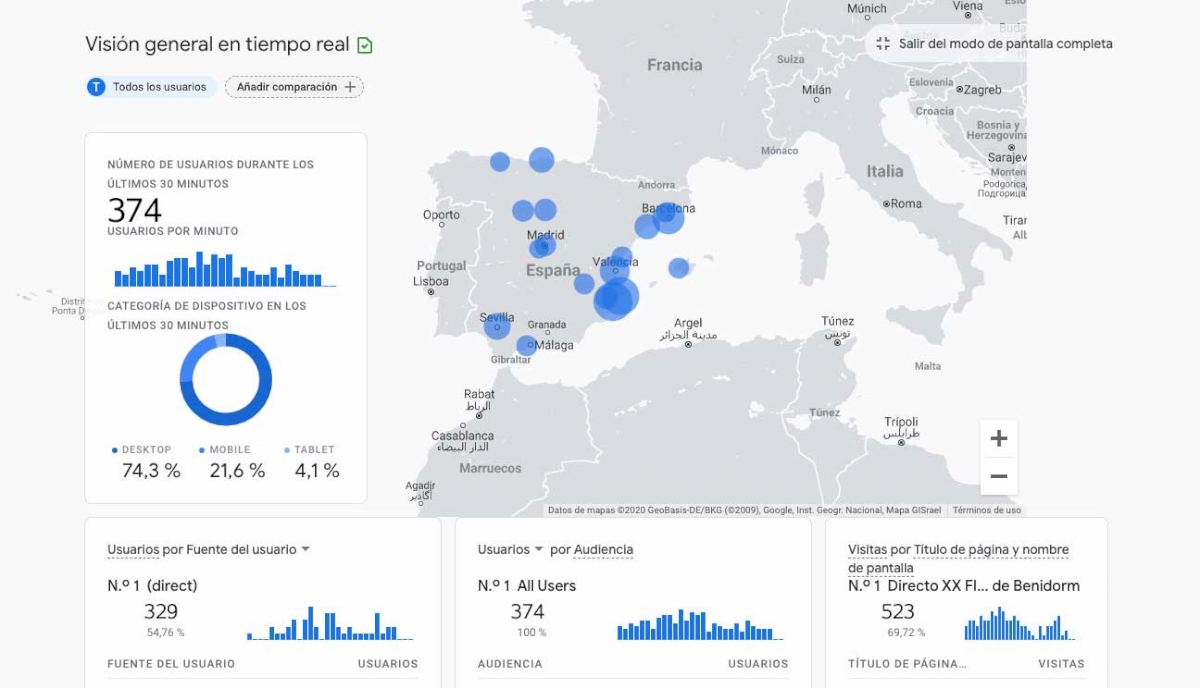Click Salir del modo de pantalla completa
Image resolution: width=1200 pixels, height=688 pixels.
(1005, 44)
